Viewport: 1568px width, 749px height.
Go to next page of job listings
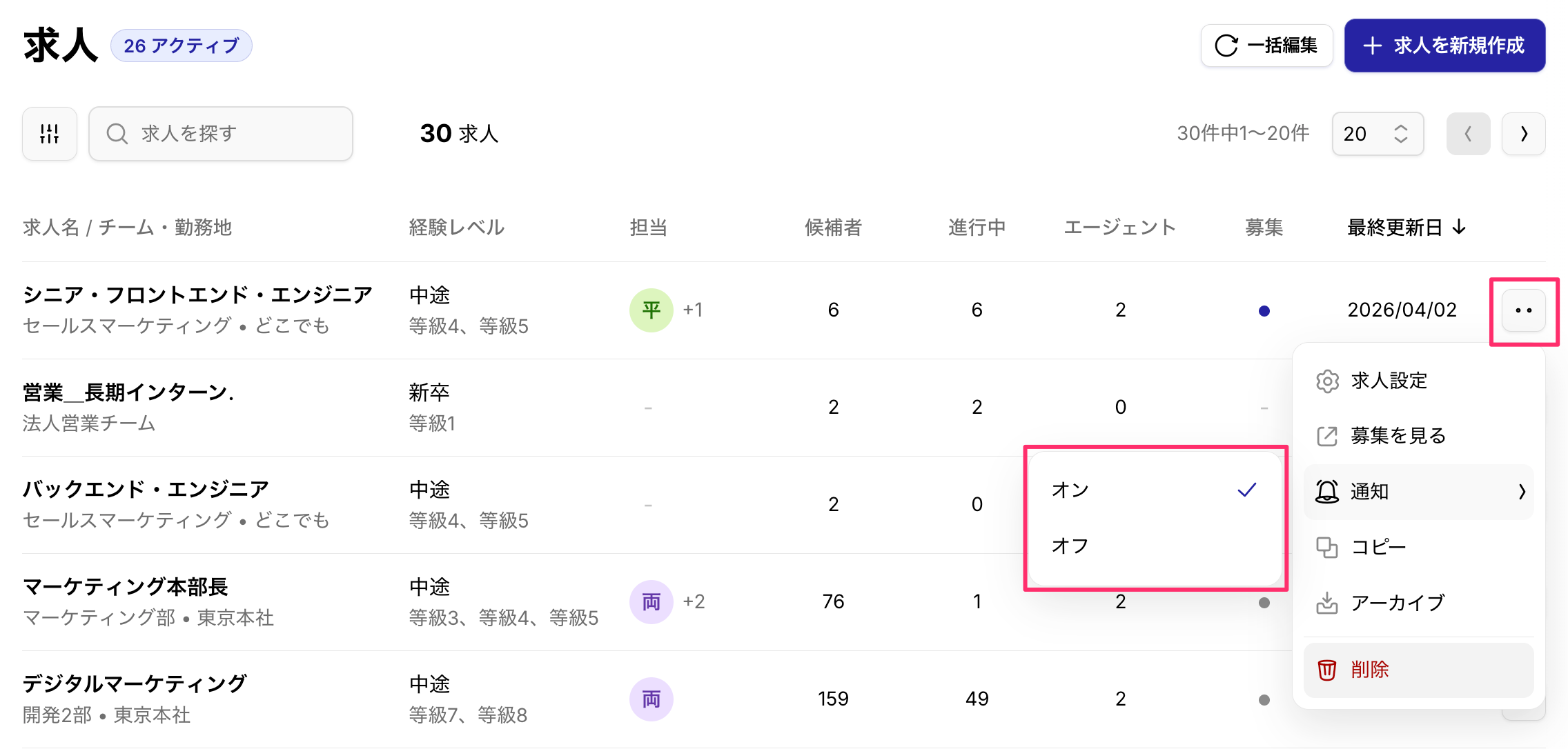[1523, 134]
